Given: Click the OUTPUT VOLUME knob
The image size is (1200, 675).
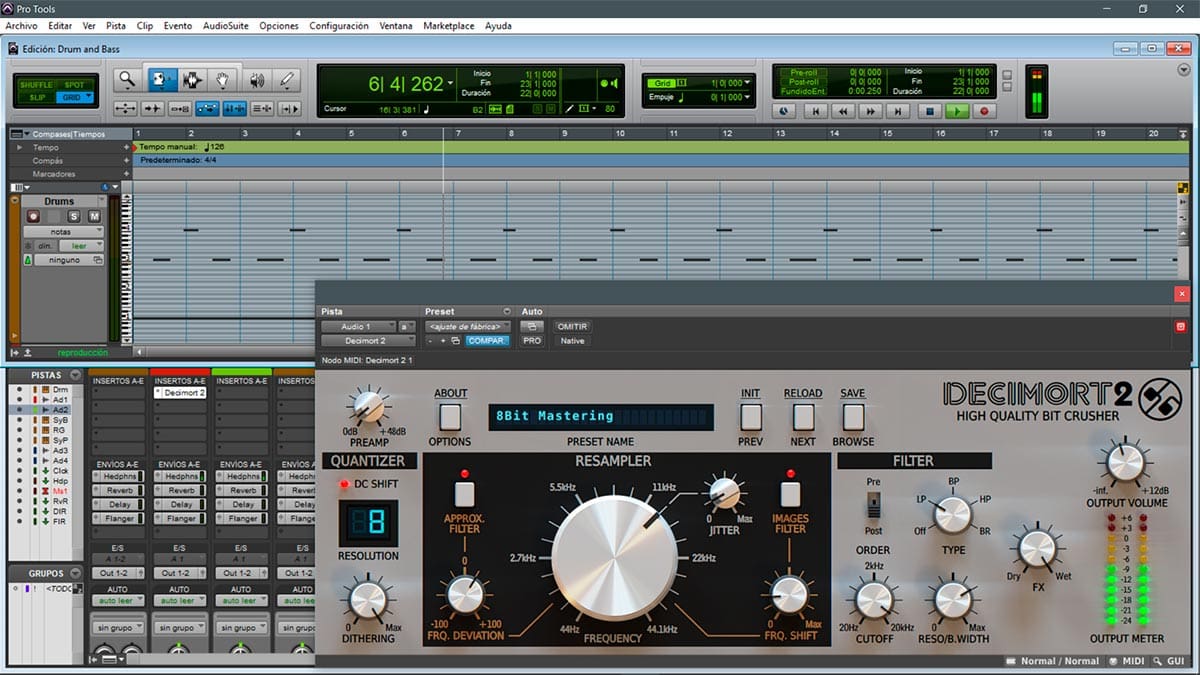Looking at the screenshot, I should [x=1126, y=463].
